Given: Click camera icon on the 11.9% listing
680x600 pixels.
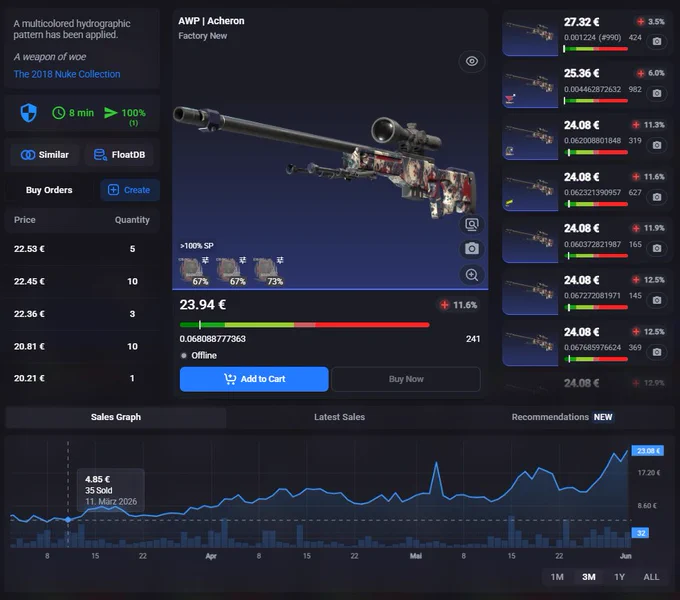Looking at the screenshot, I should (x=657, y=248).
